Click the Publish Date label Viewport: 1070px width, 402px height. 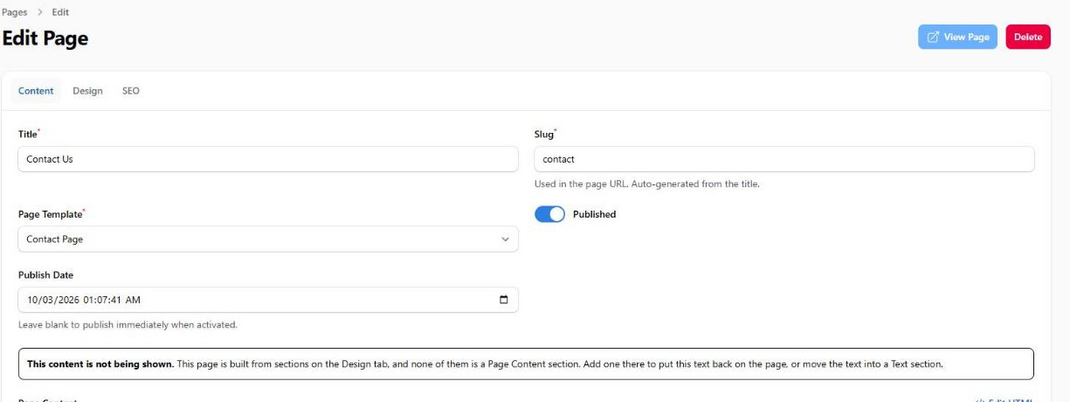point(46,275)
